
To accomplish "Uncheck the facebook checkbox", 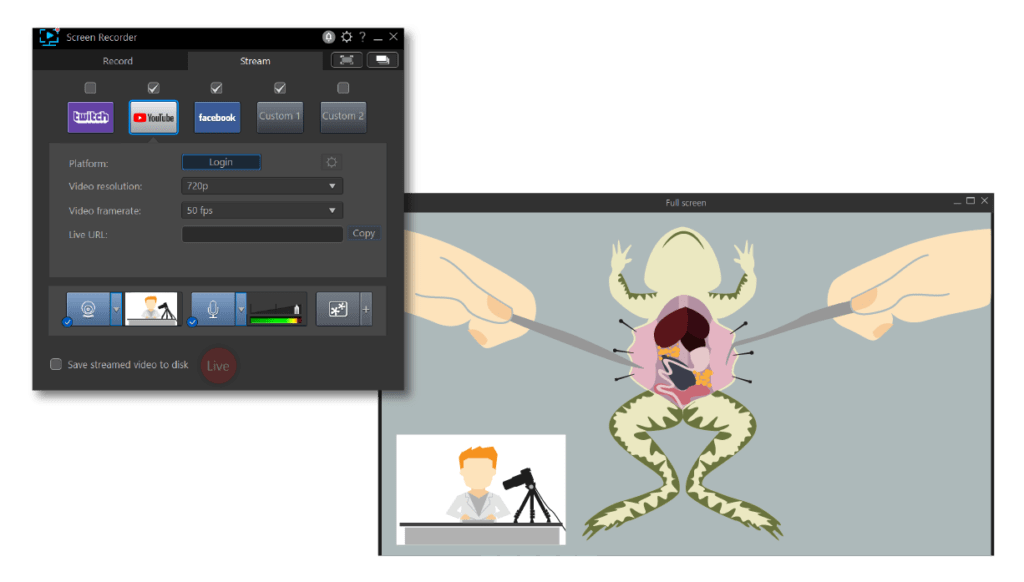I will (216, 88).
